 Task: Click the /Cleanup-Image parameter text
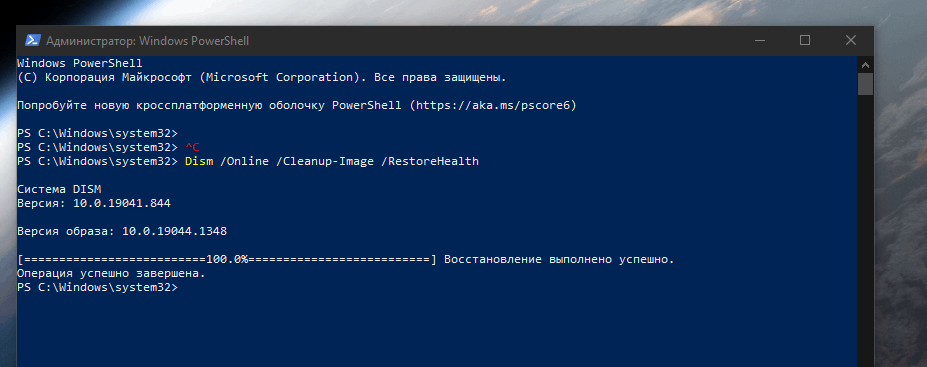[x=325, y=161]
